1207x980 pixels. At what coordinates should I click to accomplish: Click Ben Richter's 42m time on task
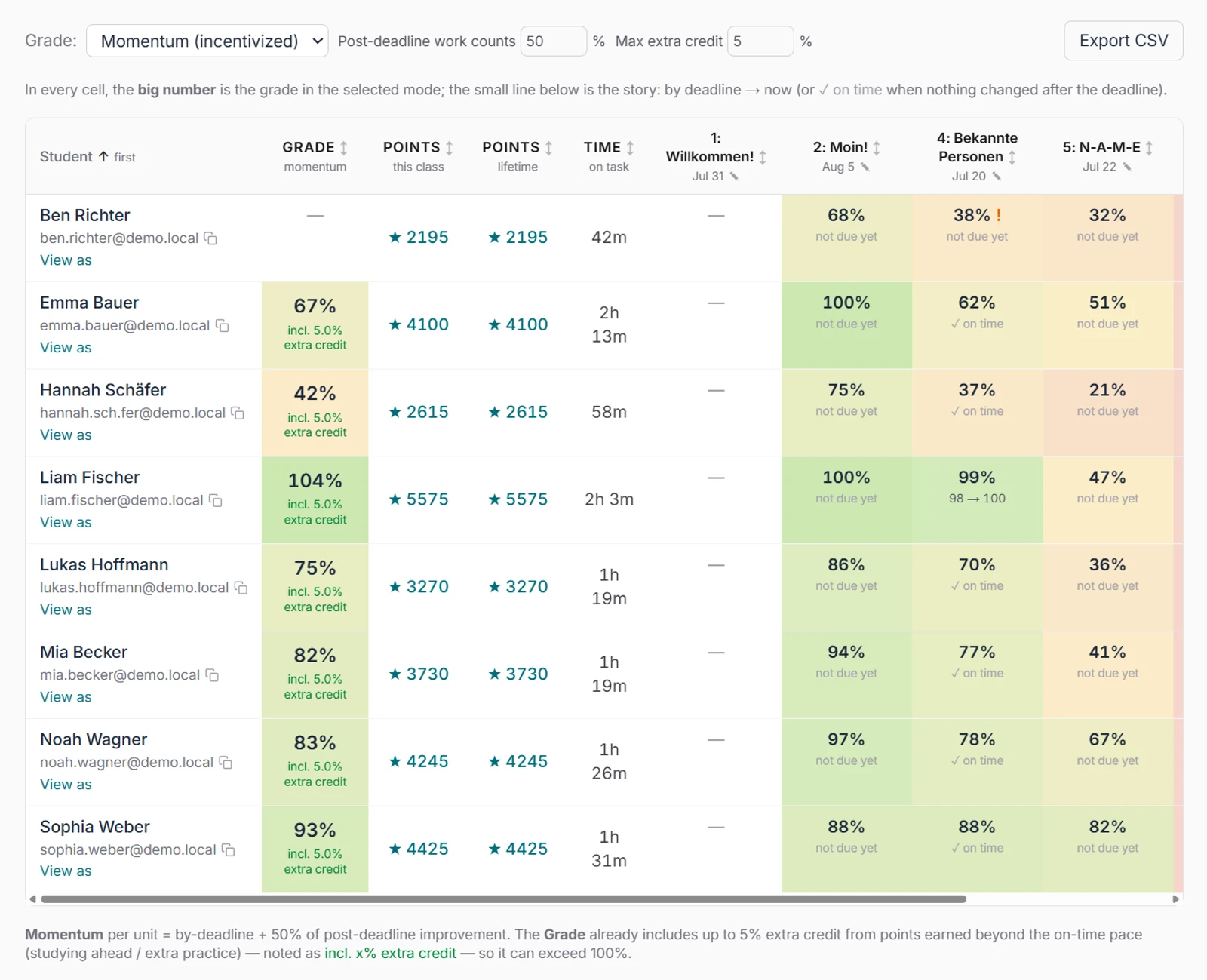[x=609, y=238]
